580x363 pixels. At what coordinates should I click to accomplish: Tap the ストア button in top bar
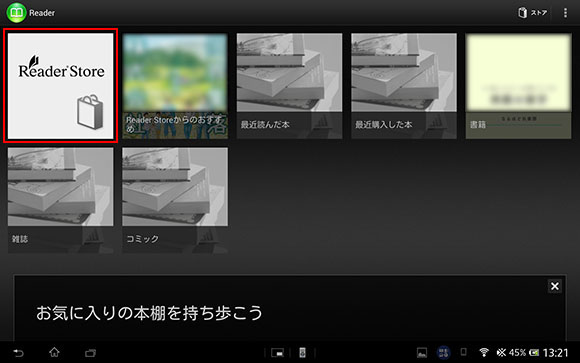(532, 13)
